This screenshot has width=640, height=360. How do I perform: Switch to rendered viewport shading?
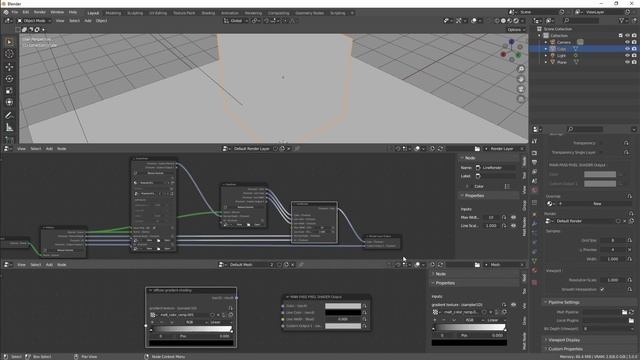pyautogui.click(x=516, y=20)
